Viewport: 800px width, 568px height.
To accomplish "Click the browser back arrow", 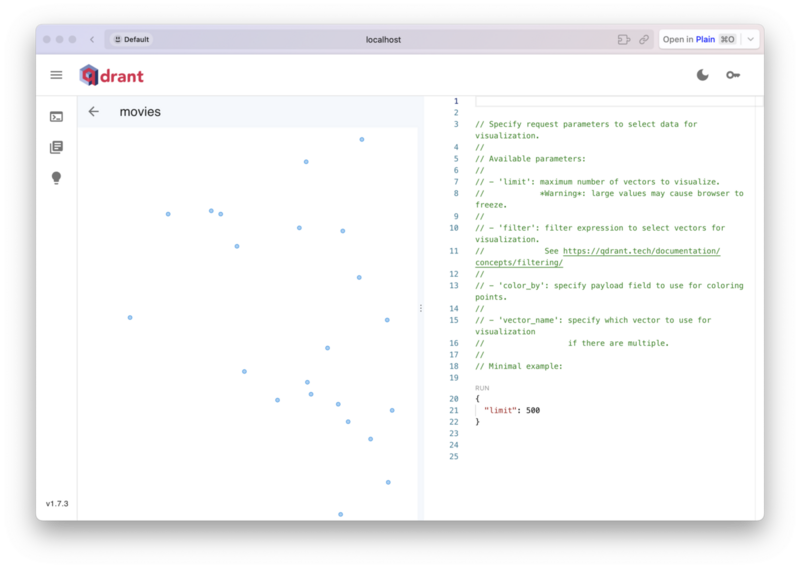I will (x=92, y=39).
